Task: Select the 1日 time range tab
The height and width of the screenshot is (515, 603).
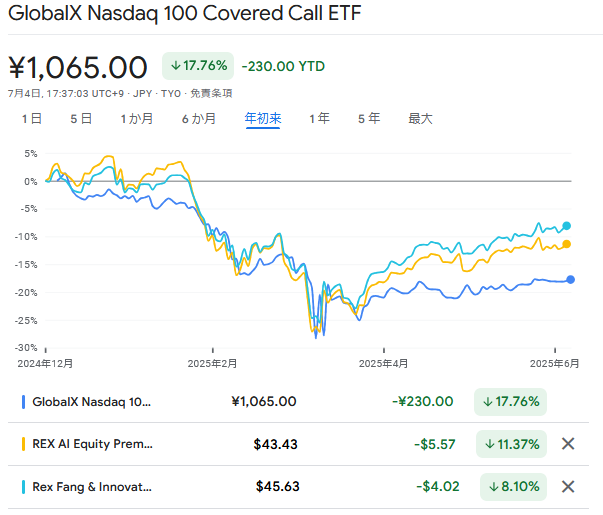Action: click(x=32, y=118)
